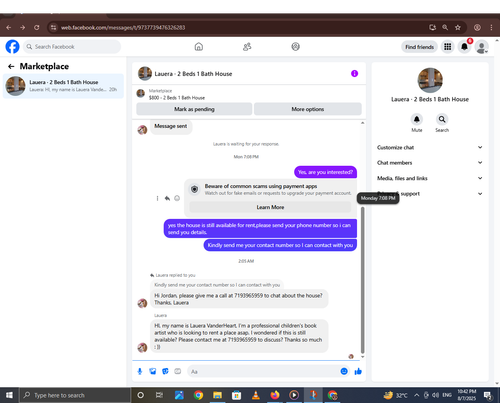Open Task View on taskbar

(159, 395)
